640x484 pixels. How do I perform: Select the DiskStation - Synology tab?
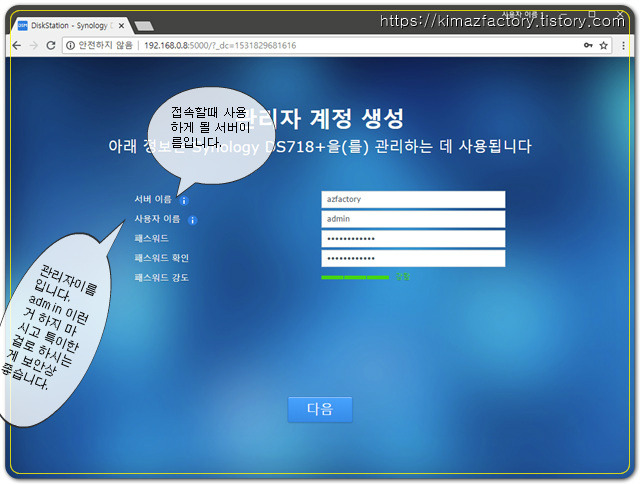(x=71, y=26)
